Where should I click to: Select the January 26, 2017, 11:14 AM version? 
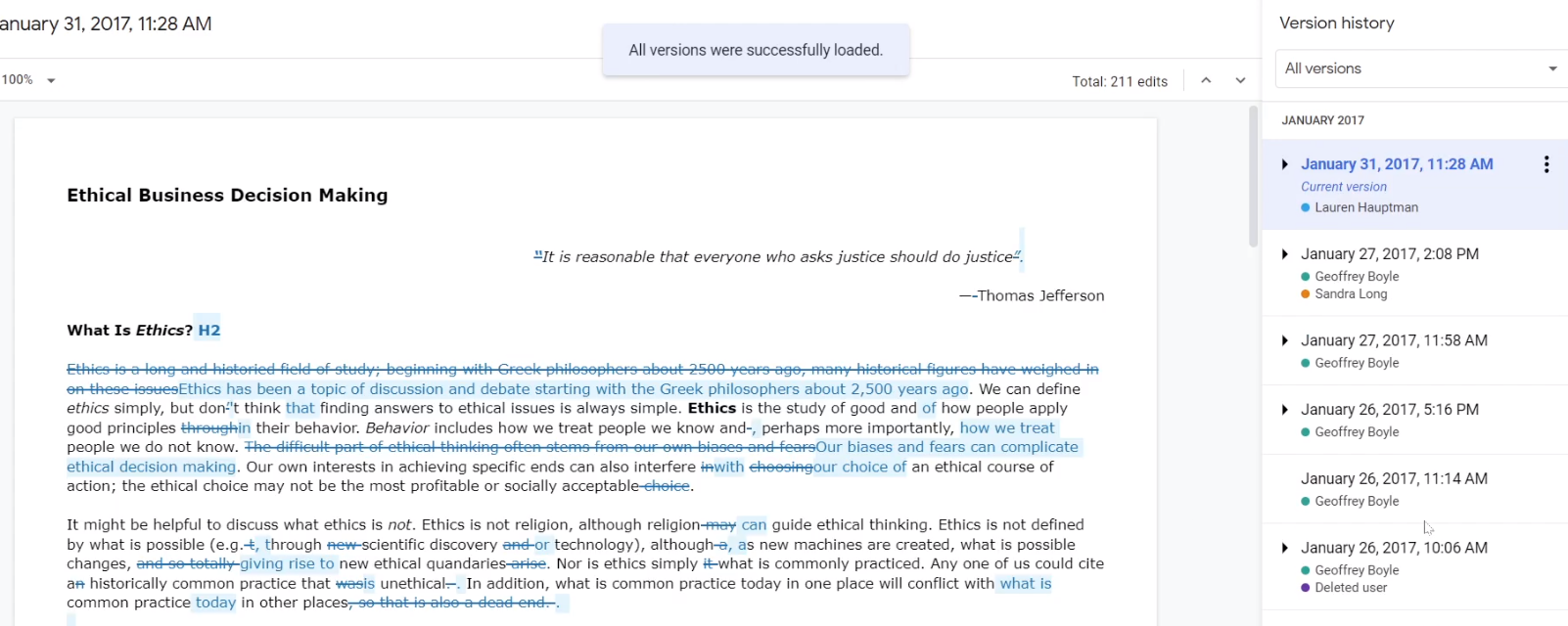pyautogui.click(x=1394, y=479)
